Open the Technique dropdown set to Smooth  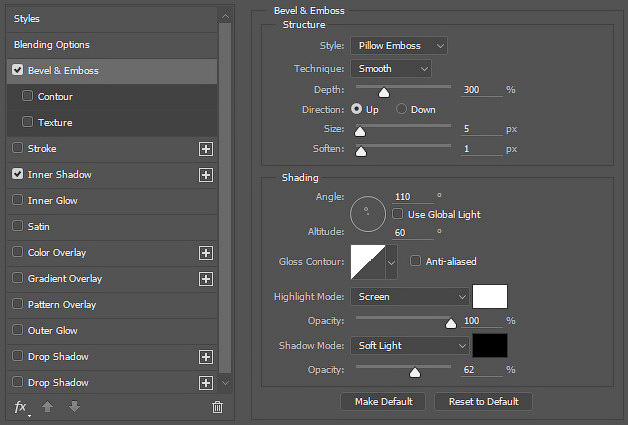click(391, 69)
